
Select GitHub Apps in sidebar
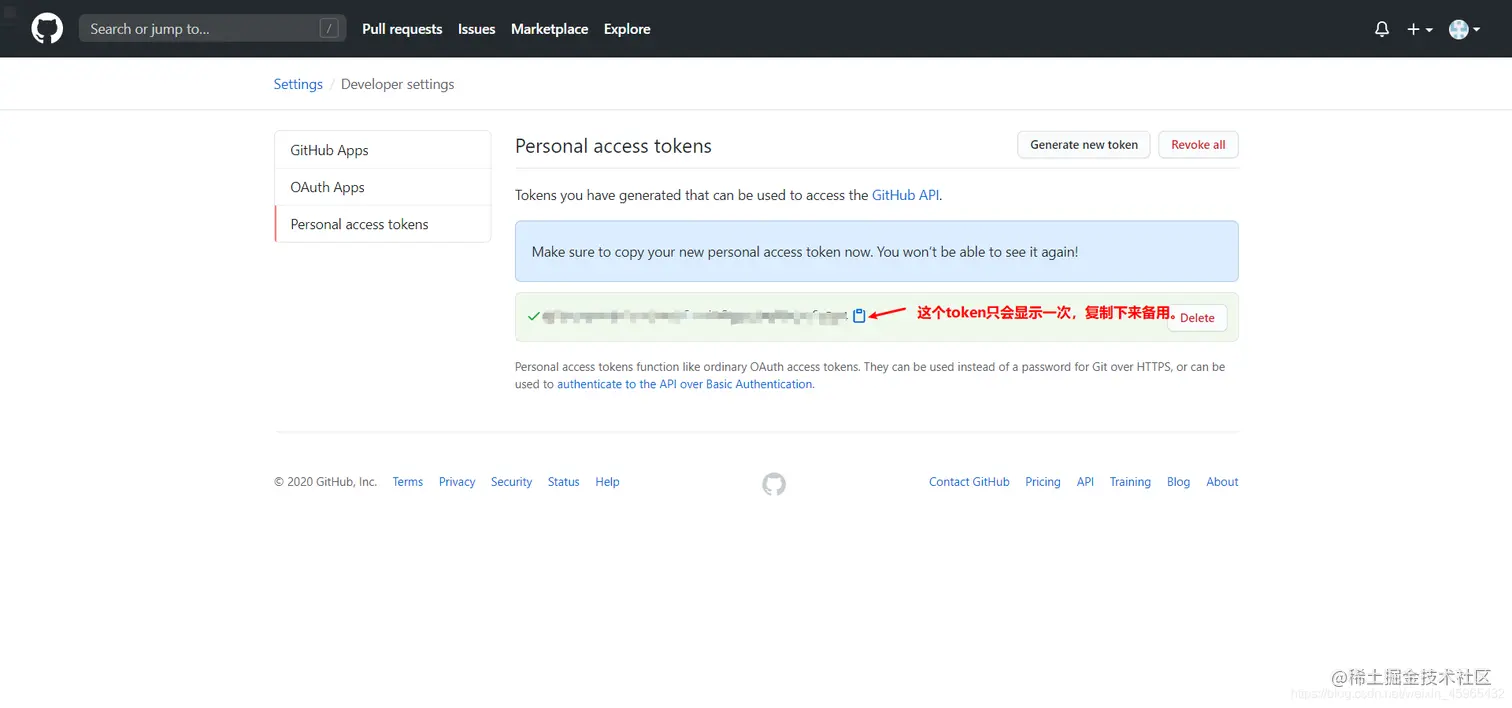(330, 150)
